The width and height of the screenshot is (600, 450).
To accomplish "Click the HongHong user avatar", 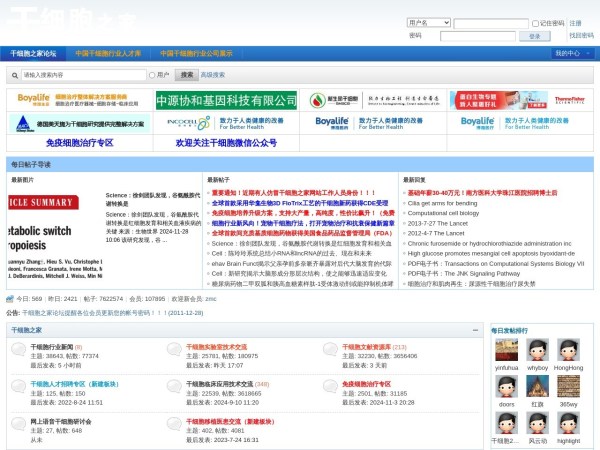I will (x=568, y=349).
